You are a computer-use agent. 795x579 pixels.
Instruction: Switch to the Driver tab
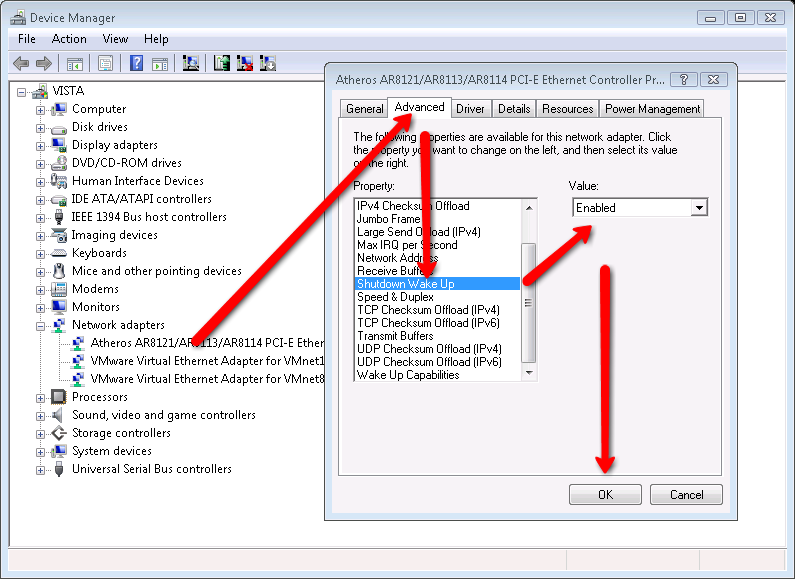(x=470, y=109)
